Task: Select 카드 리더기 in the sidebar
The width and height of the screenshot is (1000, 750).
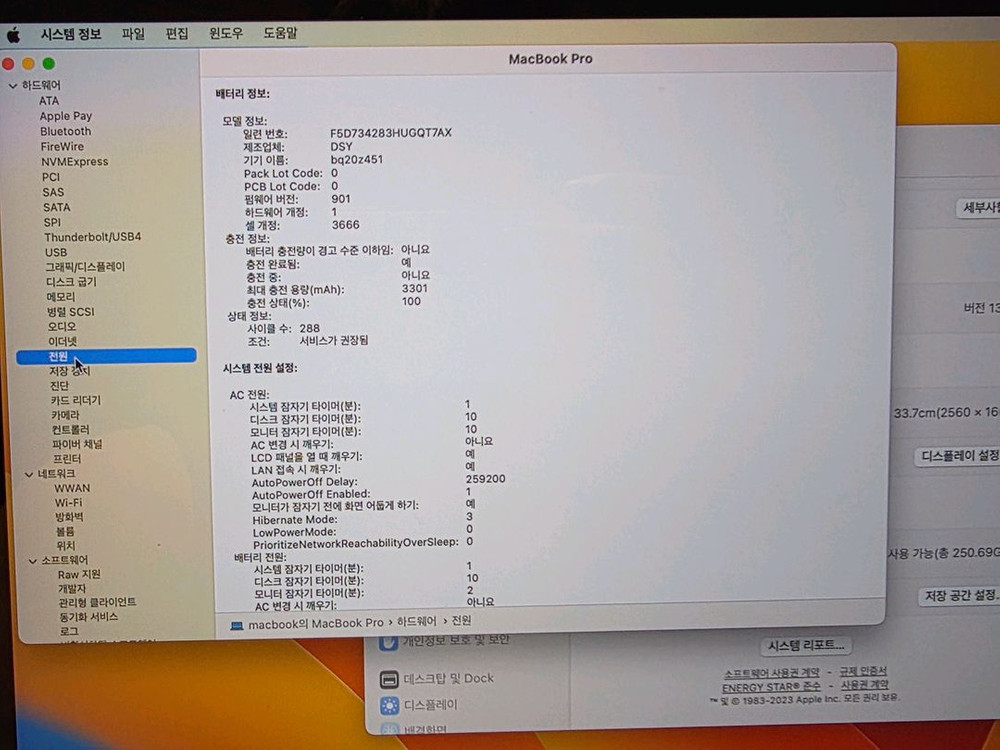Action: pyautogui.click(x=76, y=401)
